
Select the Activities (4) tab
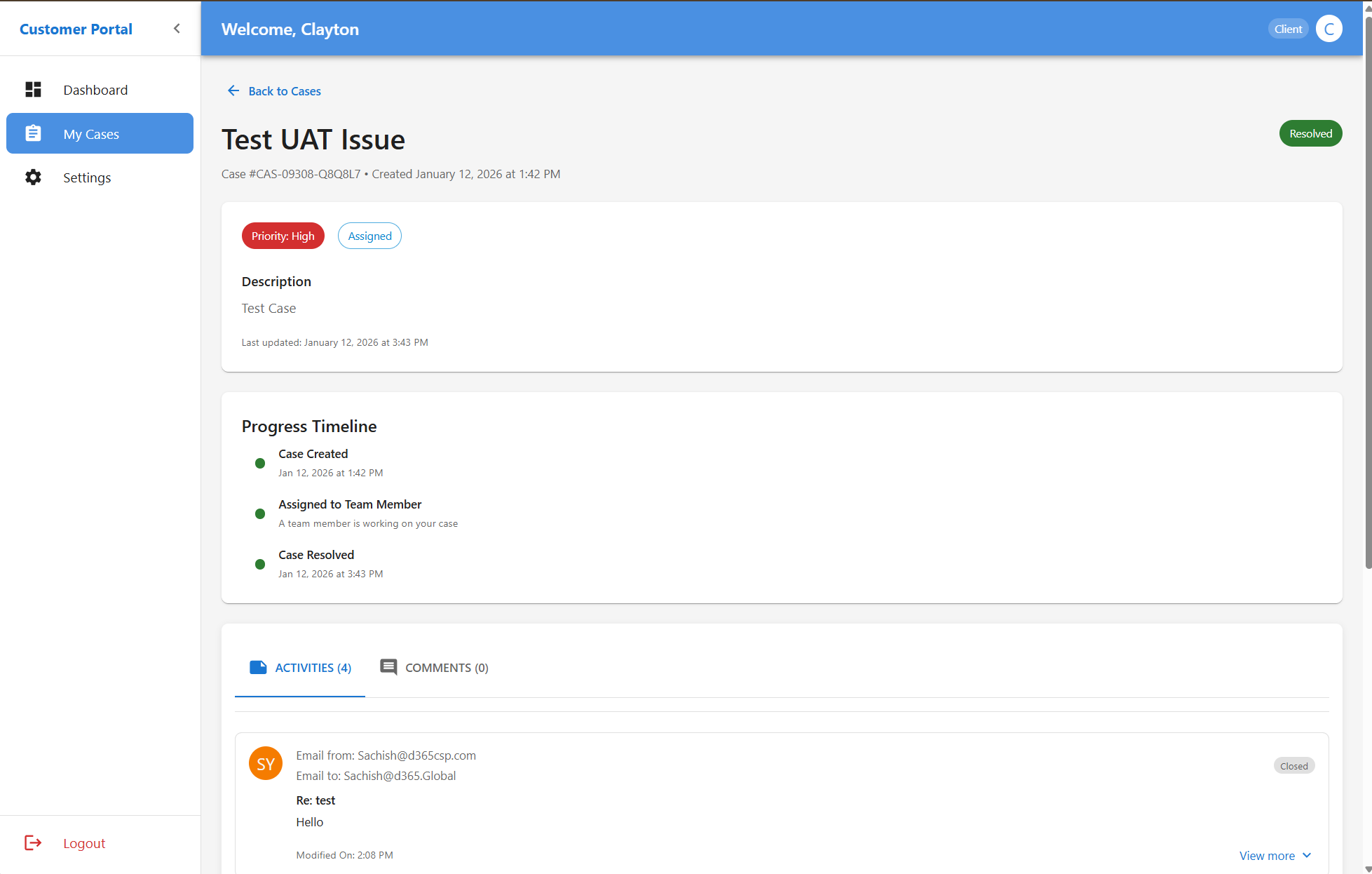pos(312,668)
